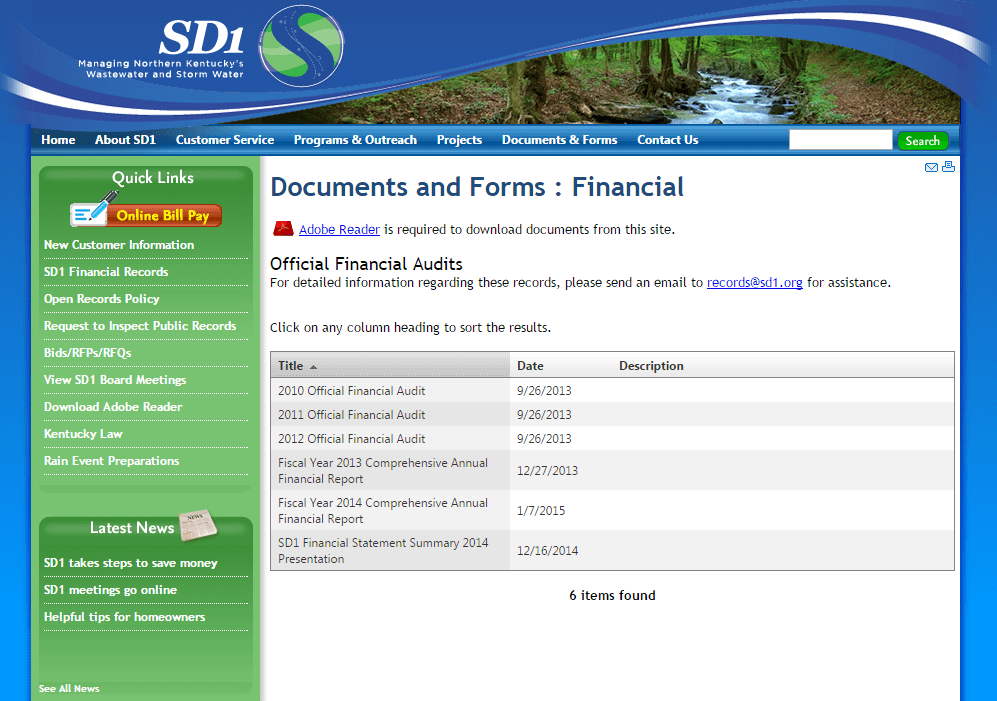The image size is (997, 701).
Task: Click the print page icon
Action: [948, 167]
